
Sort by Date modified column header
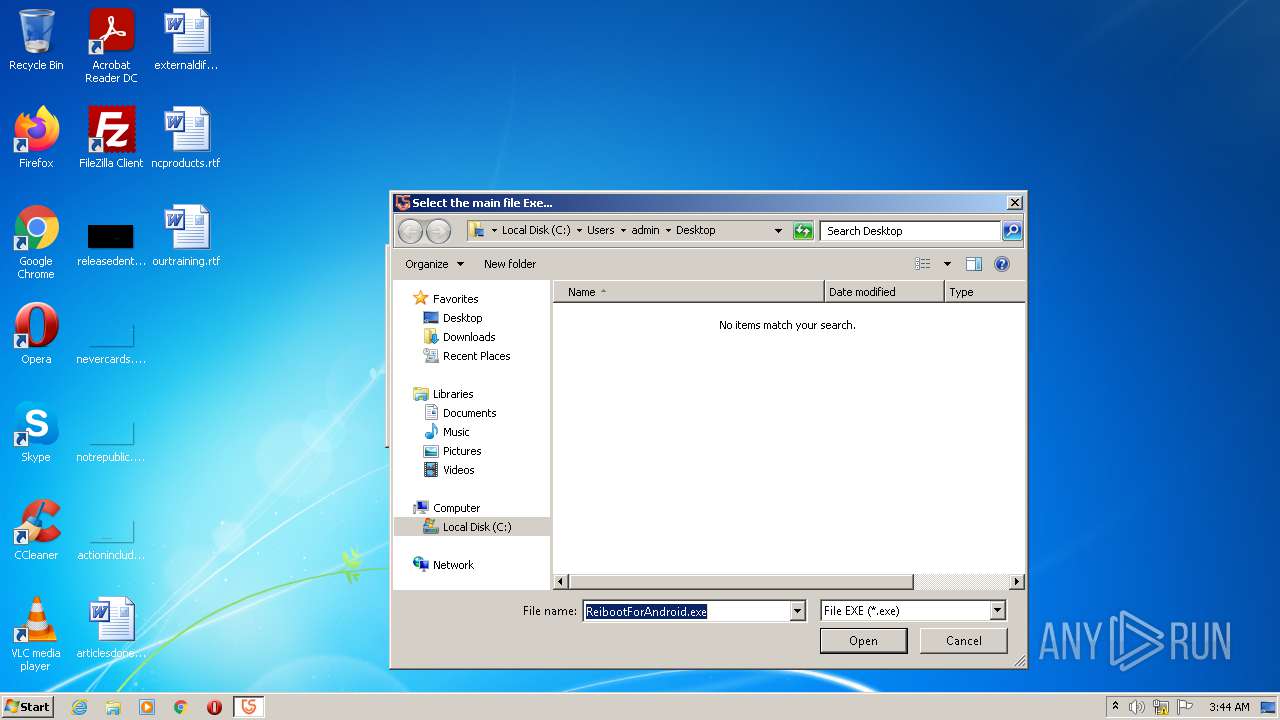tap(884, 292)
